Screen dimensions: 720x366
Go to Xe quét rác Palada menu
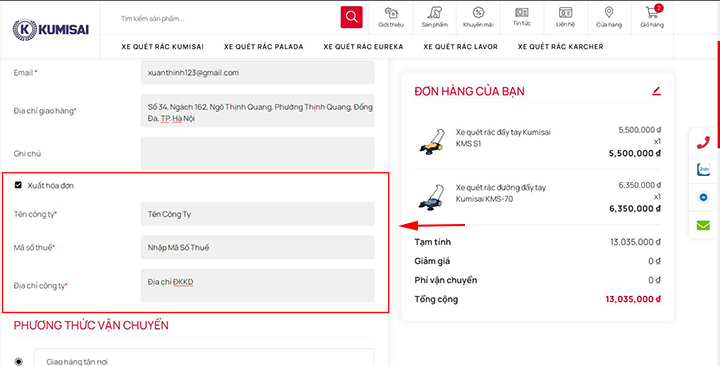264,46
